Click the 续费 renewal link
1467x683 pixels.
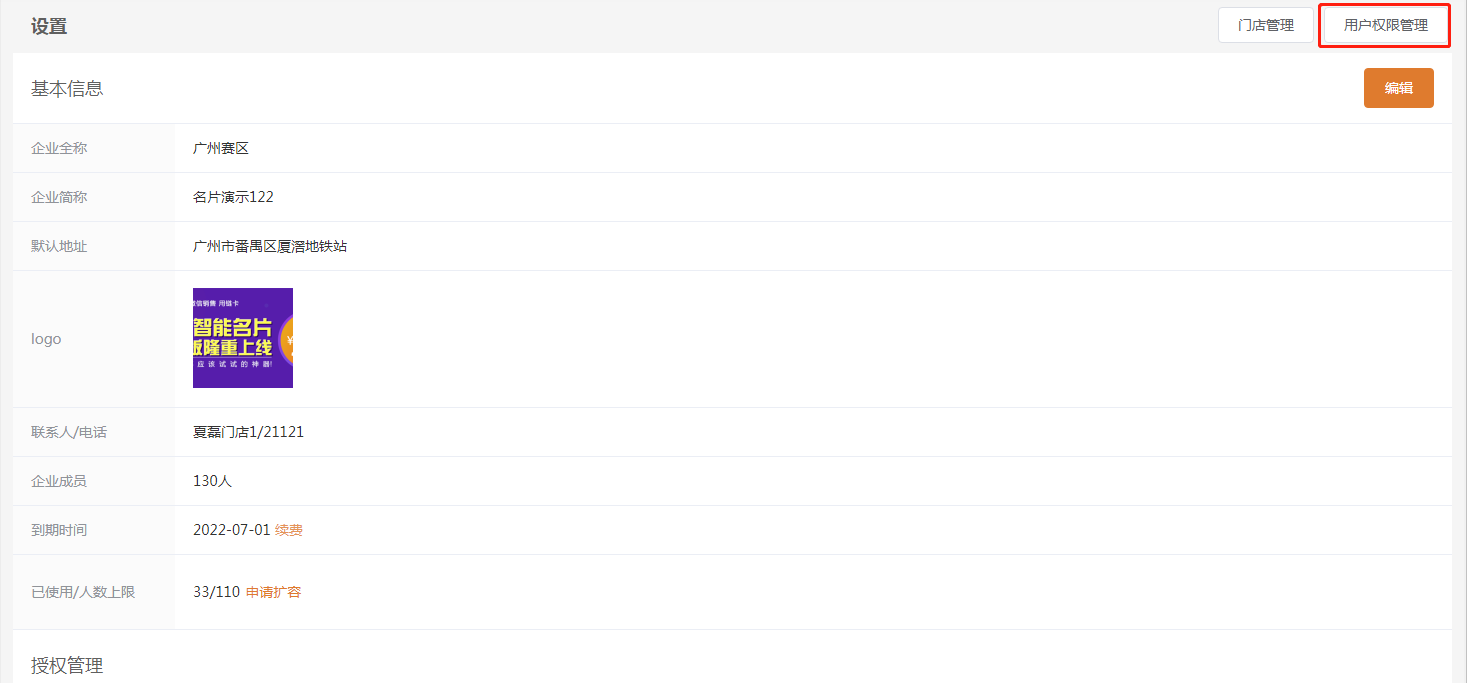point(289,530)
